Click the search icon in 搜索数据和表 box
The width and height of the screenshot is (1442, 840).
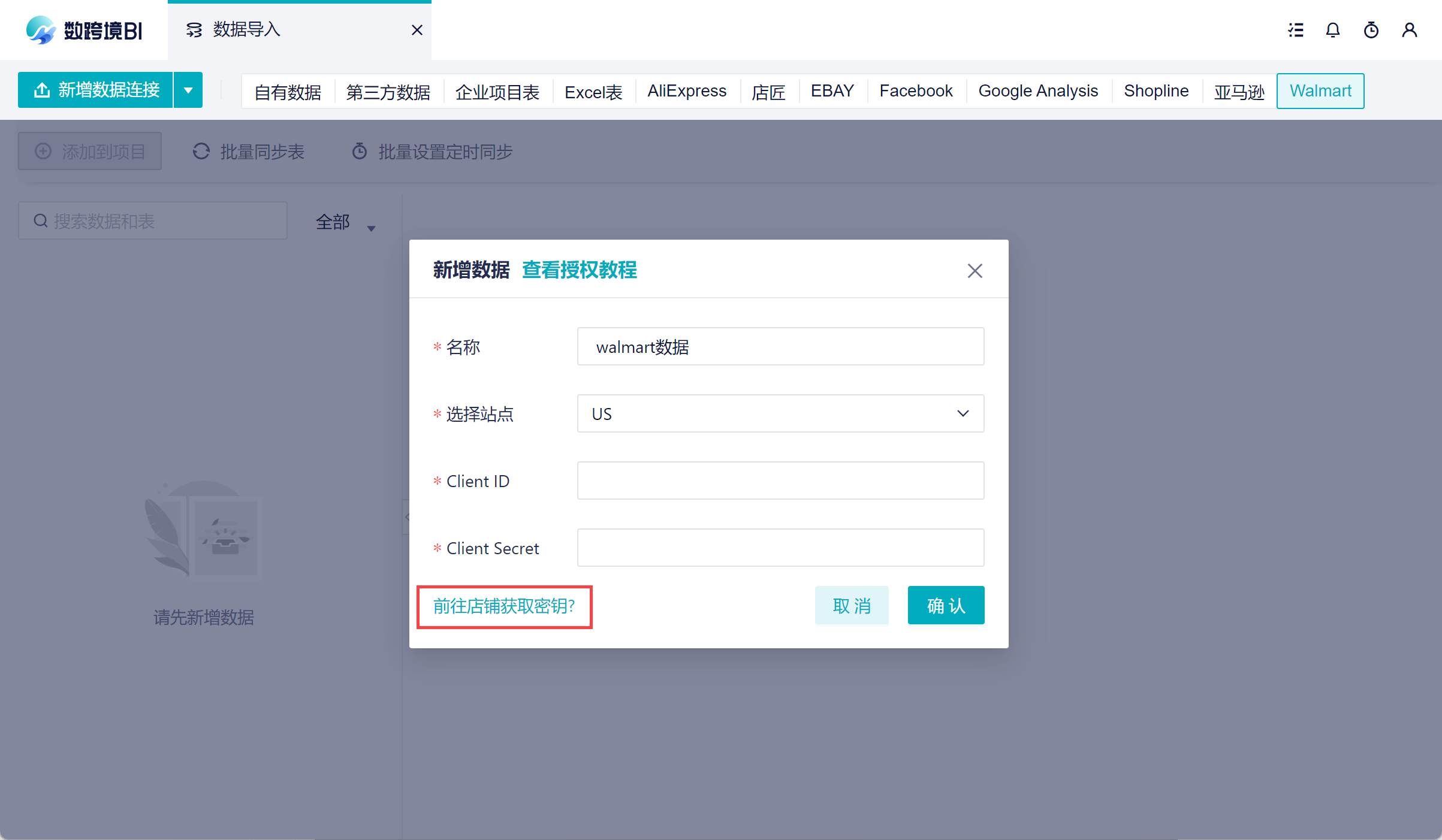click(x=41, y=221)
